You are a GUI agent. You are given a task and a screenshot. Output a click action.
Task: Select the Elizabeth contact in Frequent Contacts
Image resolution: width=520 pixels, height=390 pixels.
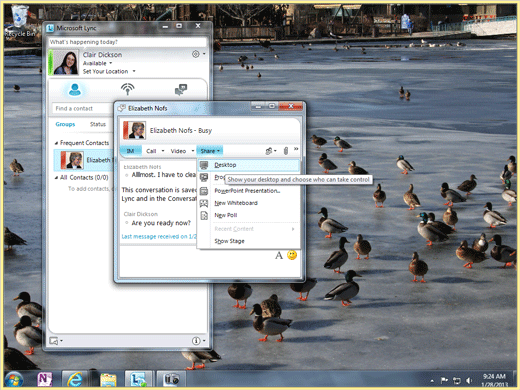click(83, 160)
